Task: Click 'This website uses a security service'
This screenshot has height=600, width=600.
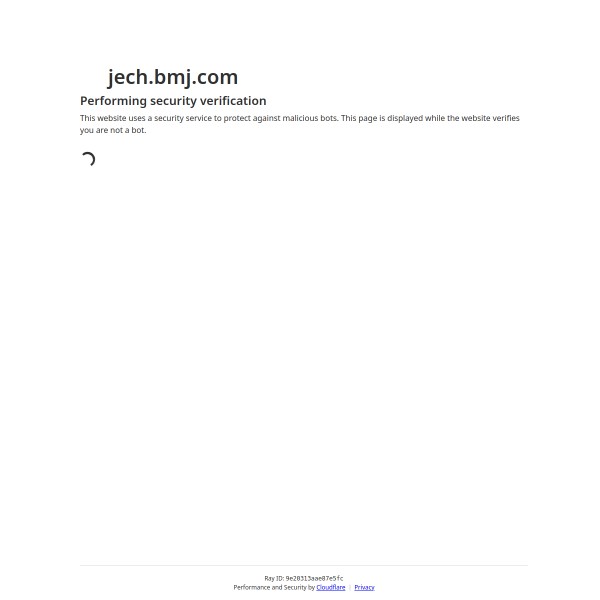Action: pyautogui.click(x=146, y=118)
